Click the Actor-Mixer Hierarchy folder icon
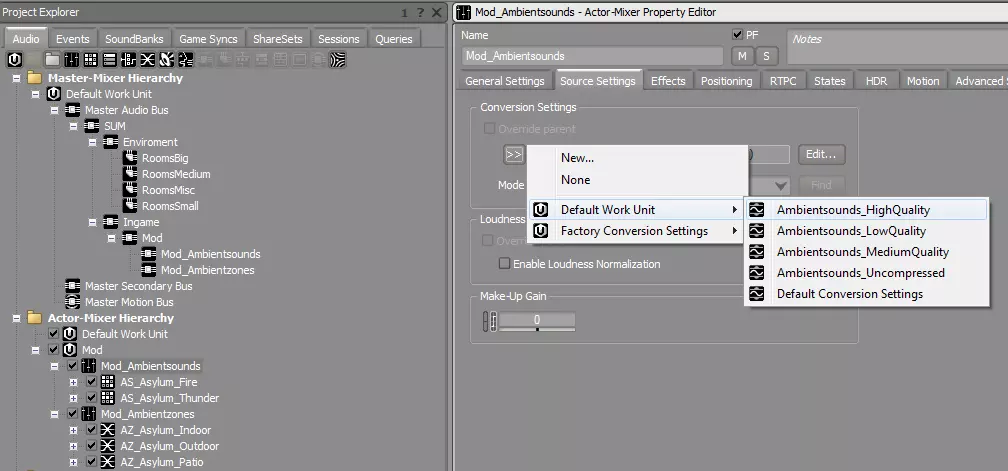Screen dimensions: 1008x471 coord(35,318)
